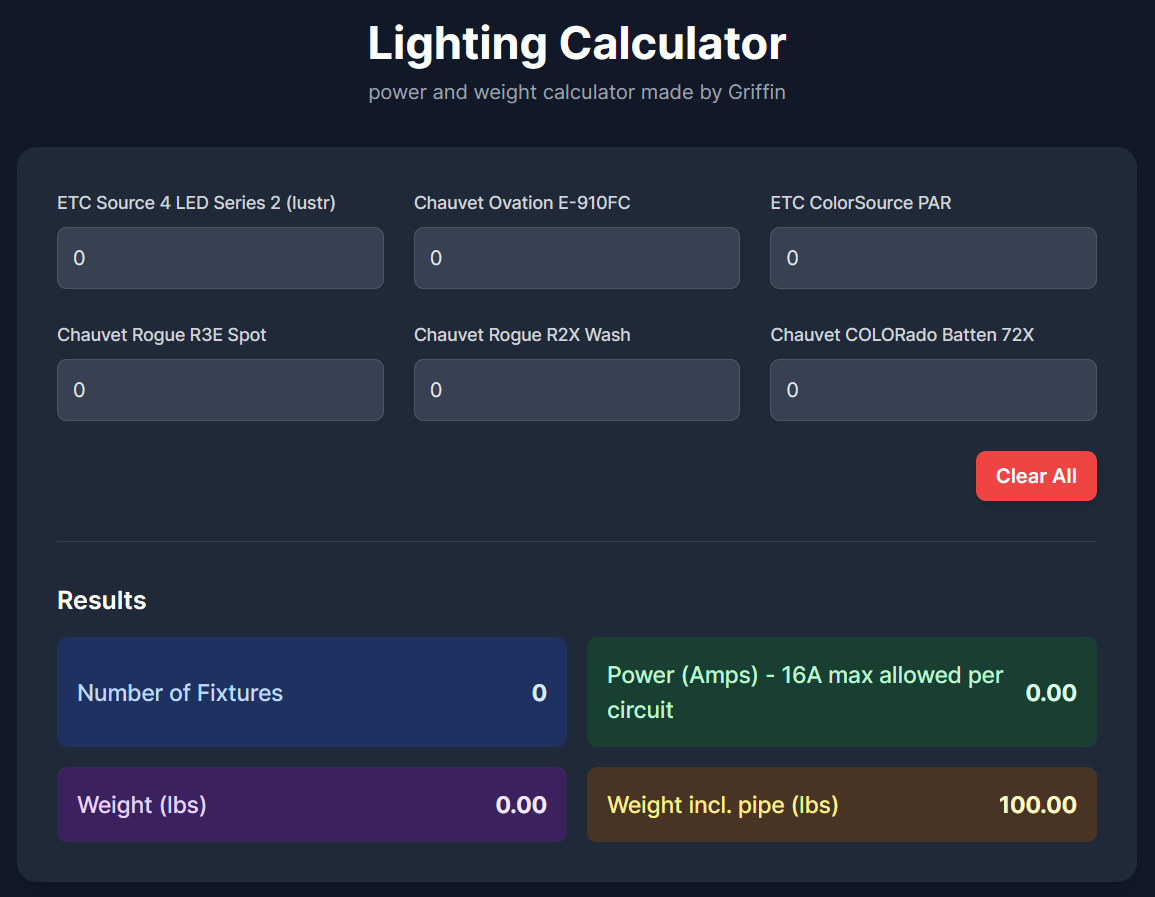Select the Weight (lbs) result card
This screenshot has height=897, width=1155.
tap(311, 804)
